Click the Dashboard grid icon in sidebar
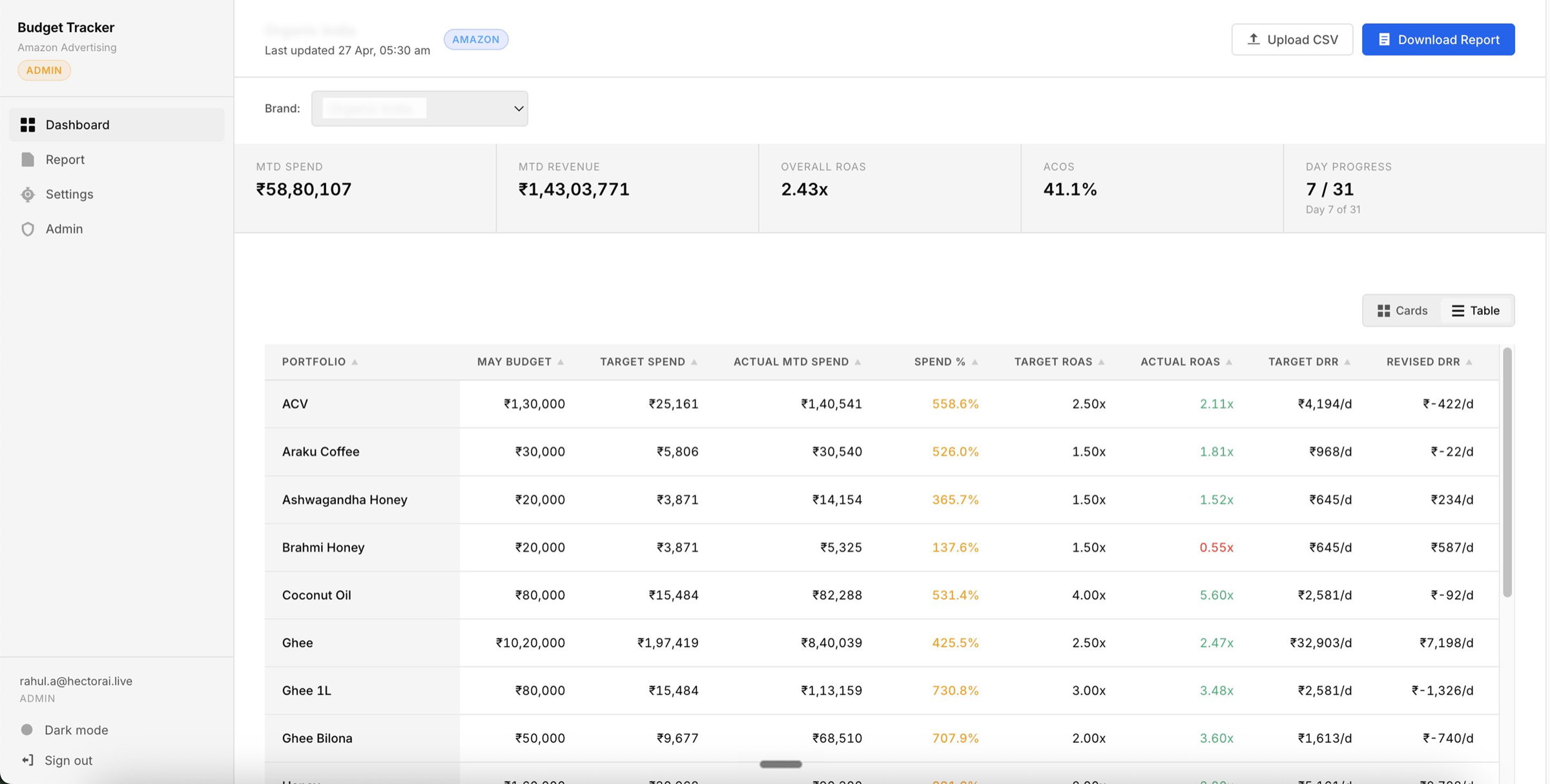The image size is (1550, 784). [x=28, y=125]
